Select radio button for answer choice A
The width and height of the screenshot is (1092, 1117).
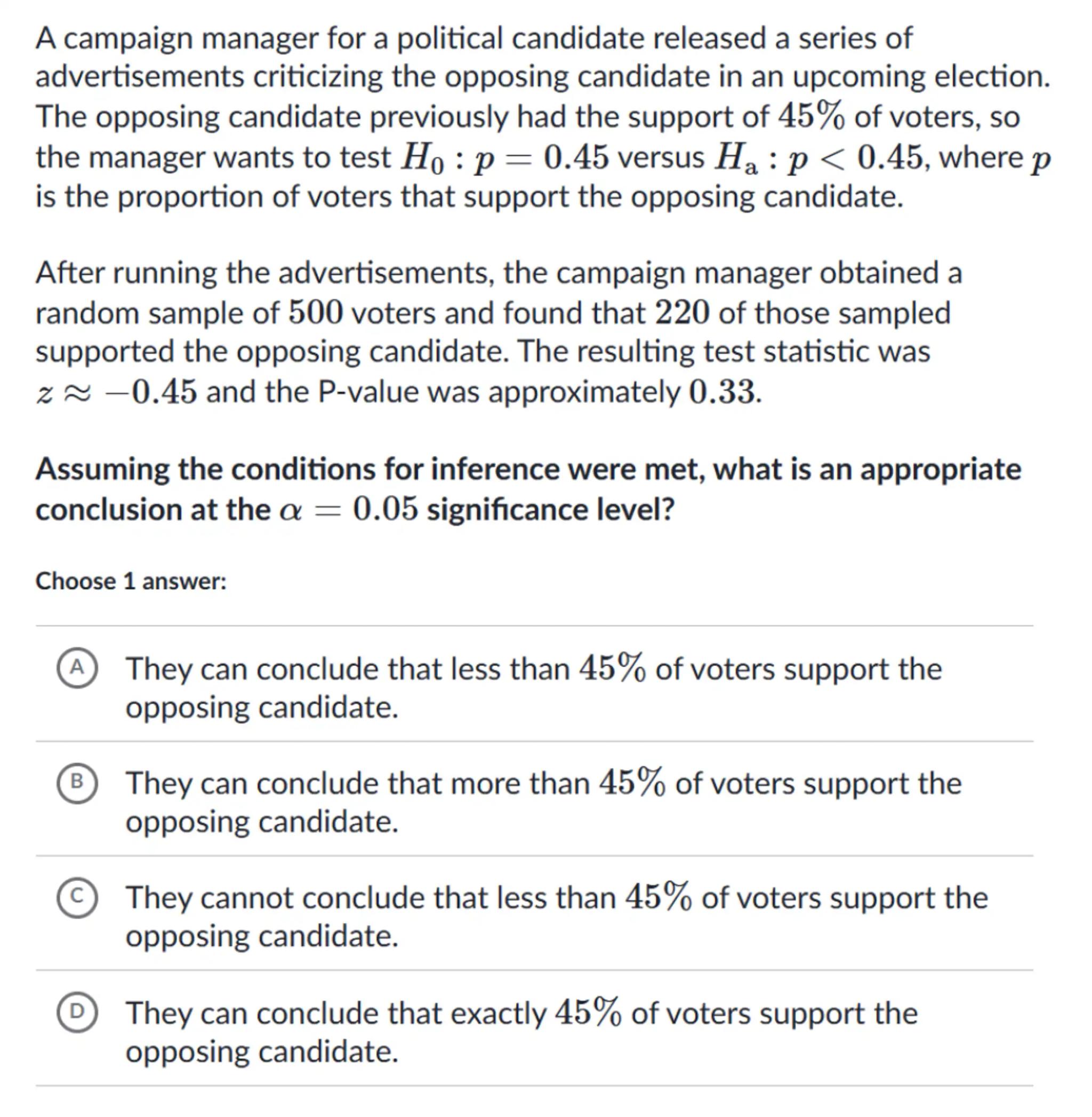point(77,668)
